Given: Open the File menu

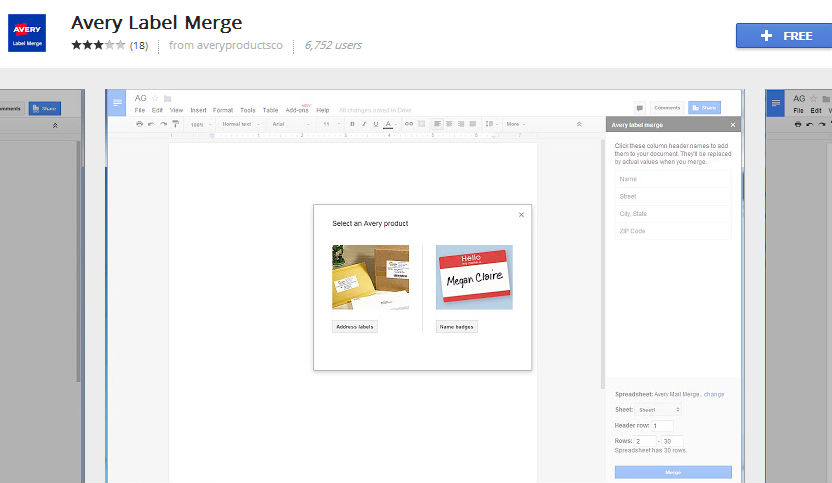Looking at the screenshot, I should (140, 110).
